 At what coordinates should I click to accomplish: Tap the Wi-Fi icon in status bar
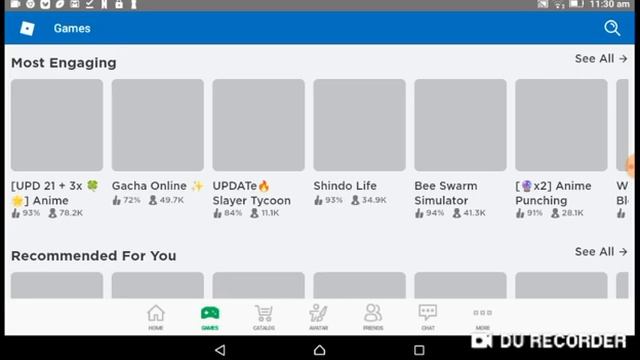pyautogui.click(x=559, y=4)
